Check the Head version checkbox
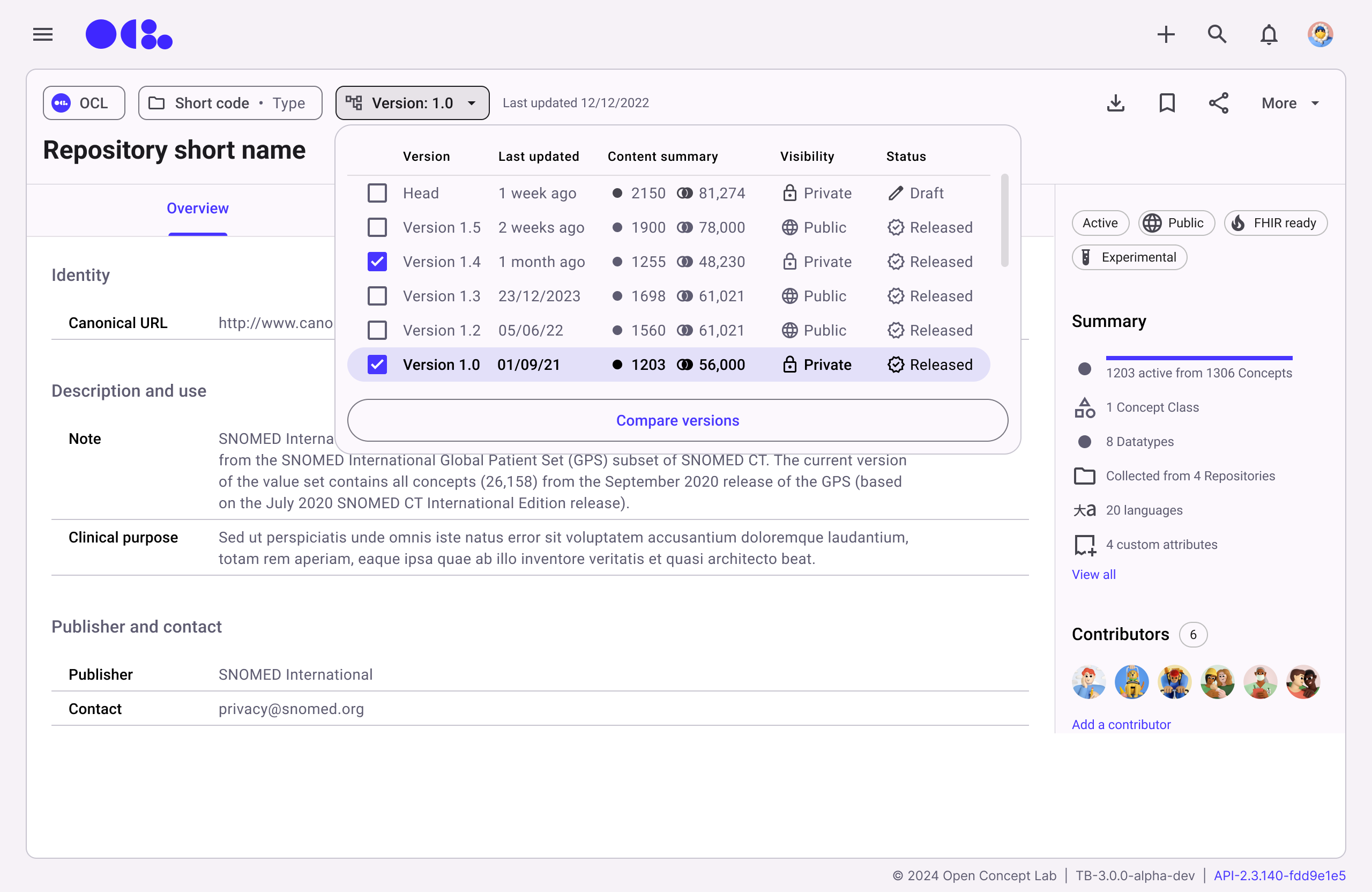The height and width of the screenshot is (892, 1372). coord(377,193)
